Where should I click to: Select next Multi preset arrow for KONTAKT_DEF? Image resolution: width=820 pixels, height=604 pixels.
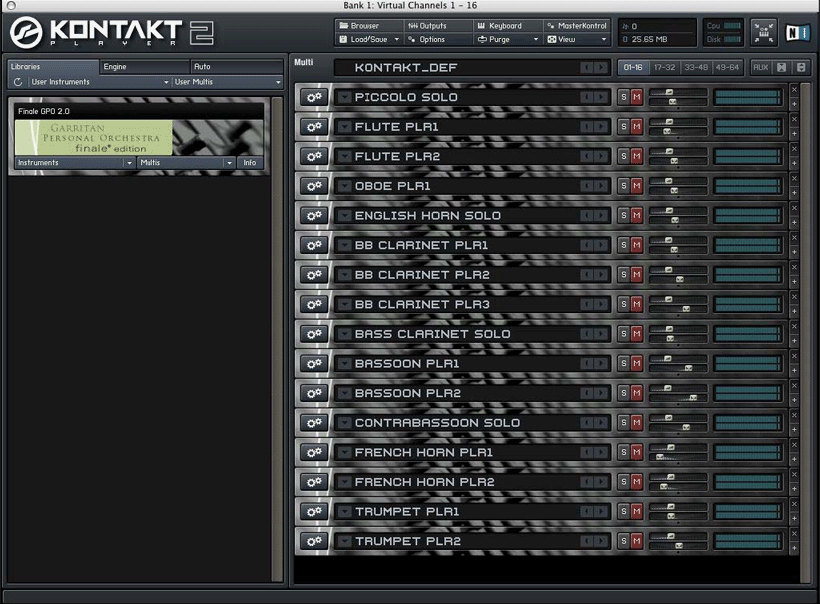click(x=601, y=67)
